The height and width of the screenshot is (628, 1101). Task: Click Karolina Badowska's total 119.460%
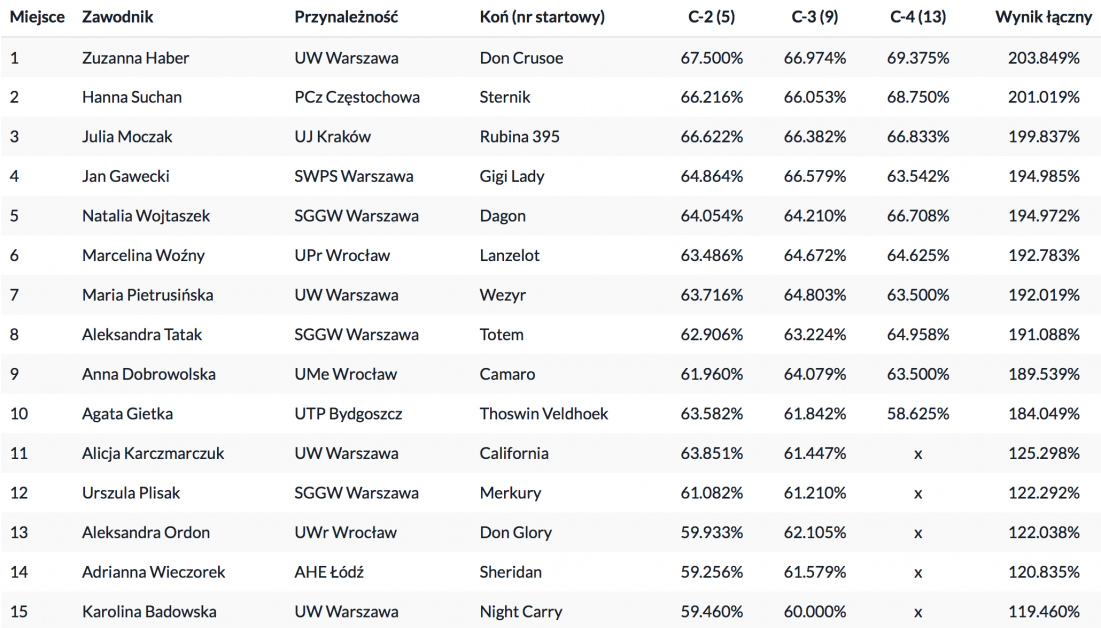tap(1044, 611)
